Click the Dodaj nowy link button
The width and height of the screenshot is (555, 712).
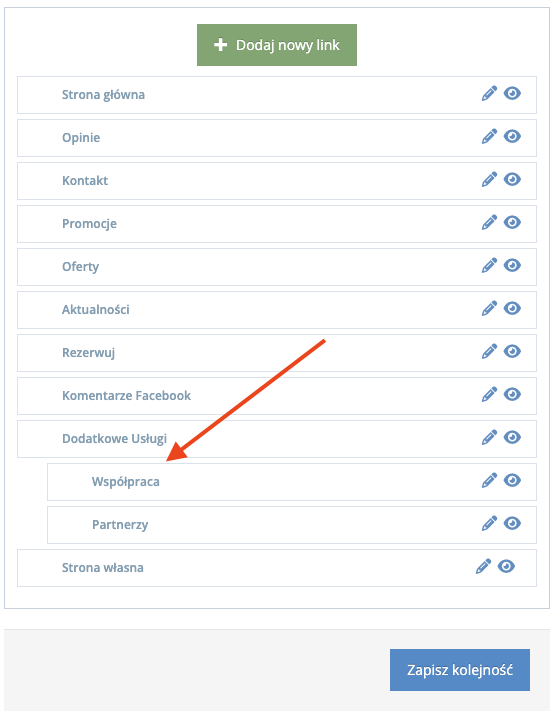tap(277, 45)
